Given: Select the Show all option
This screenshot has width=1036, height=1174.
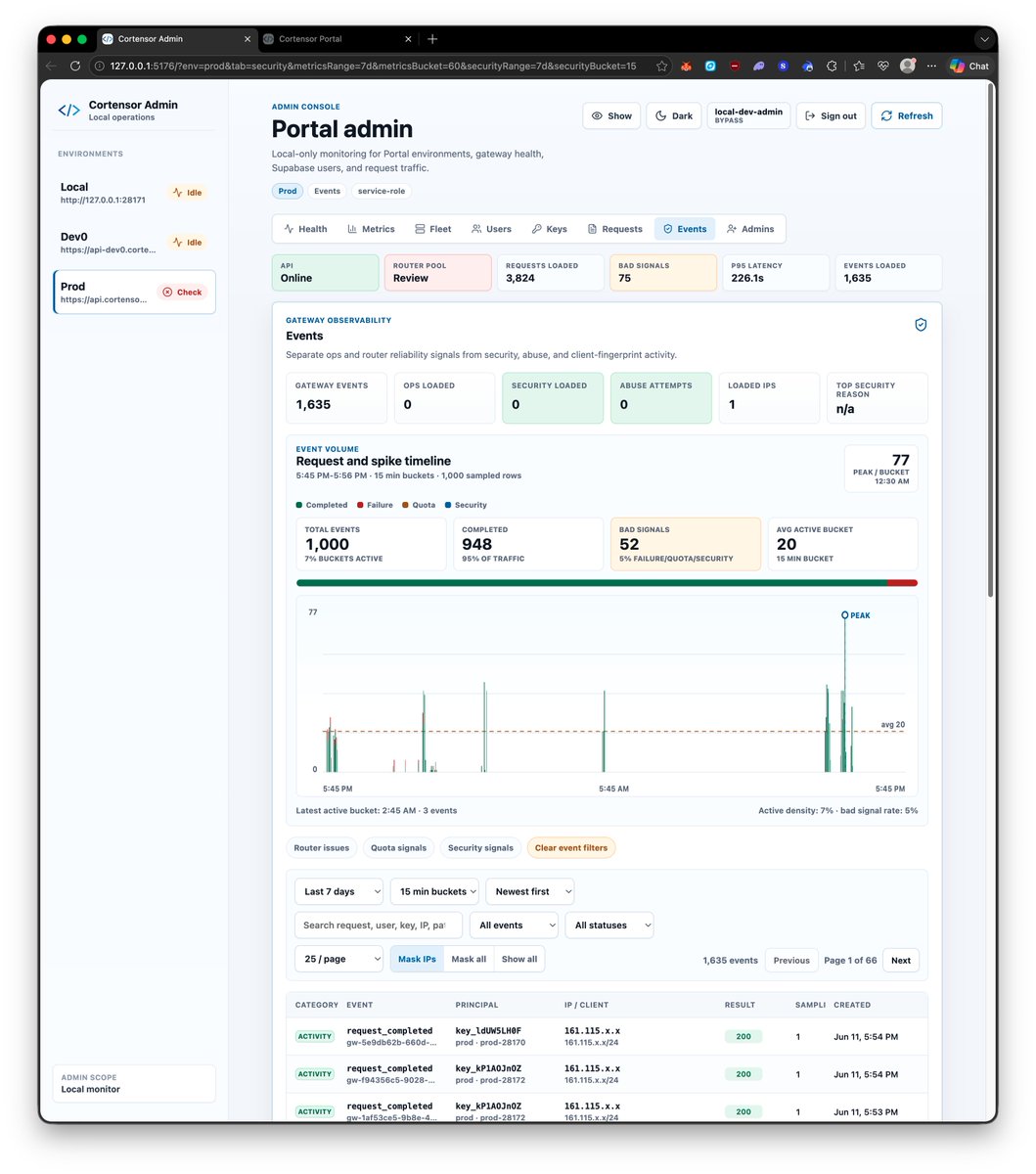Looking at the screenshot, I should (x=519, y=959).
